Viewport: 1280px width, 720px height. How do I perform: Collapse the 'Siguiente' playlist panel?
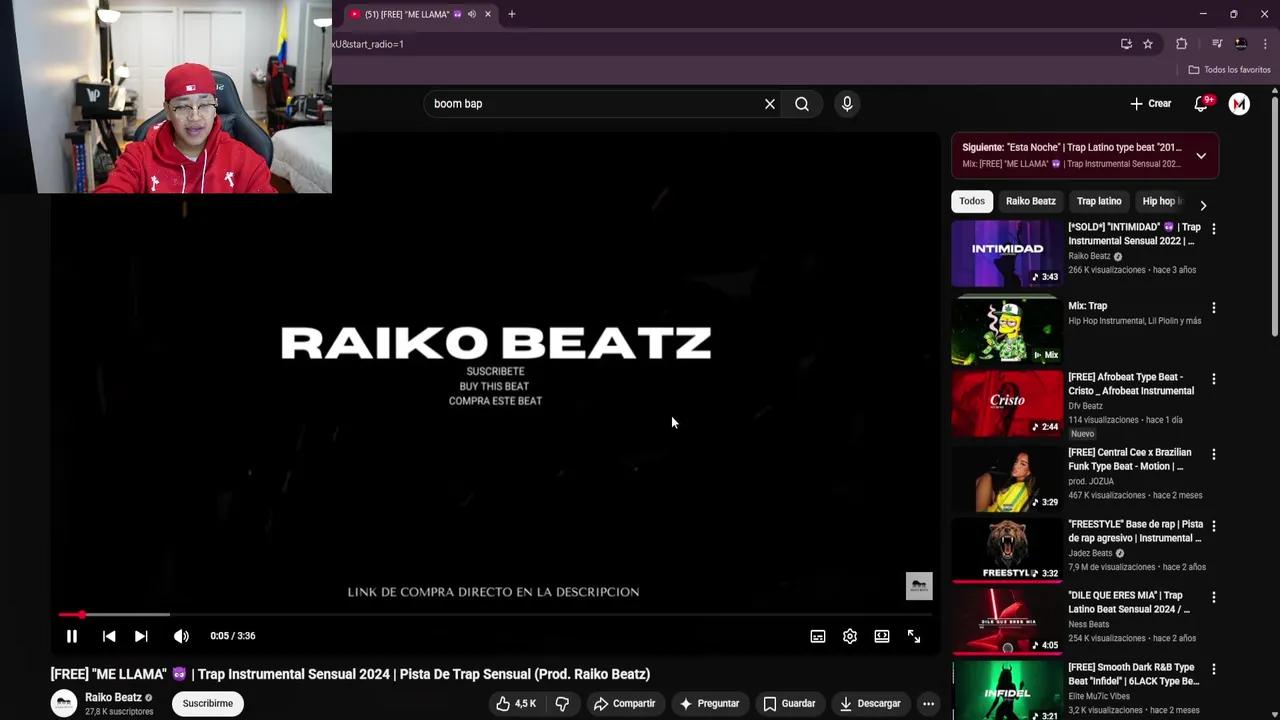[1201, 156]
